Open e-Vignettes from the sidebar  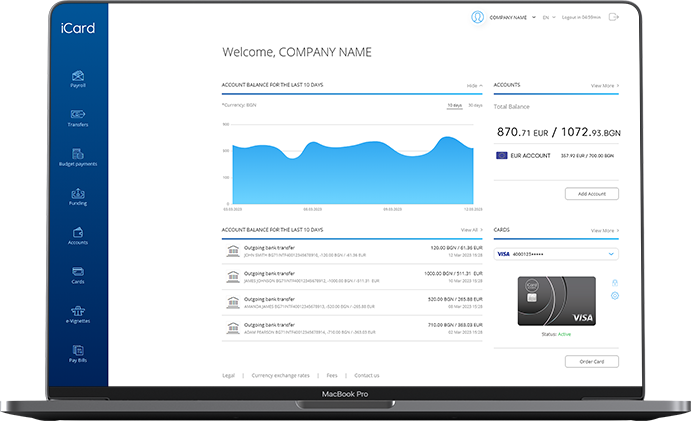point(78,312)
